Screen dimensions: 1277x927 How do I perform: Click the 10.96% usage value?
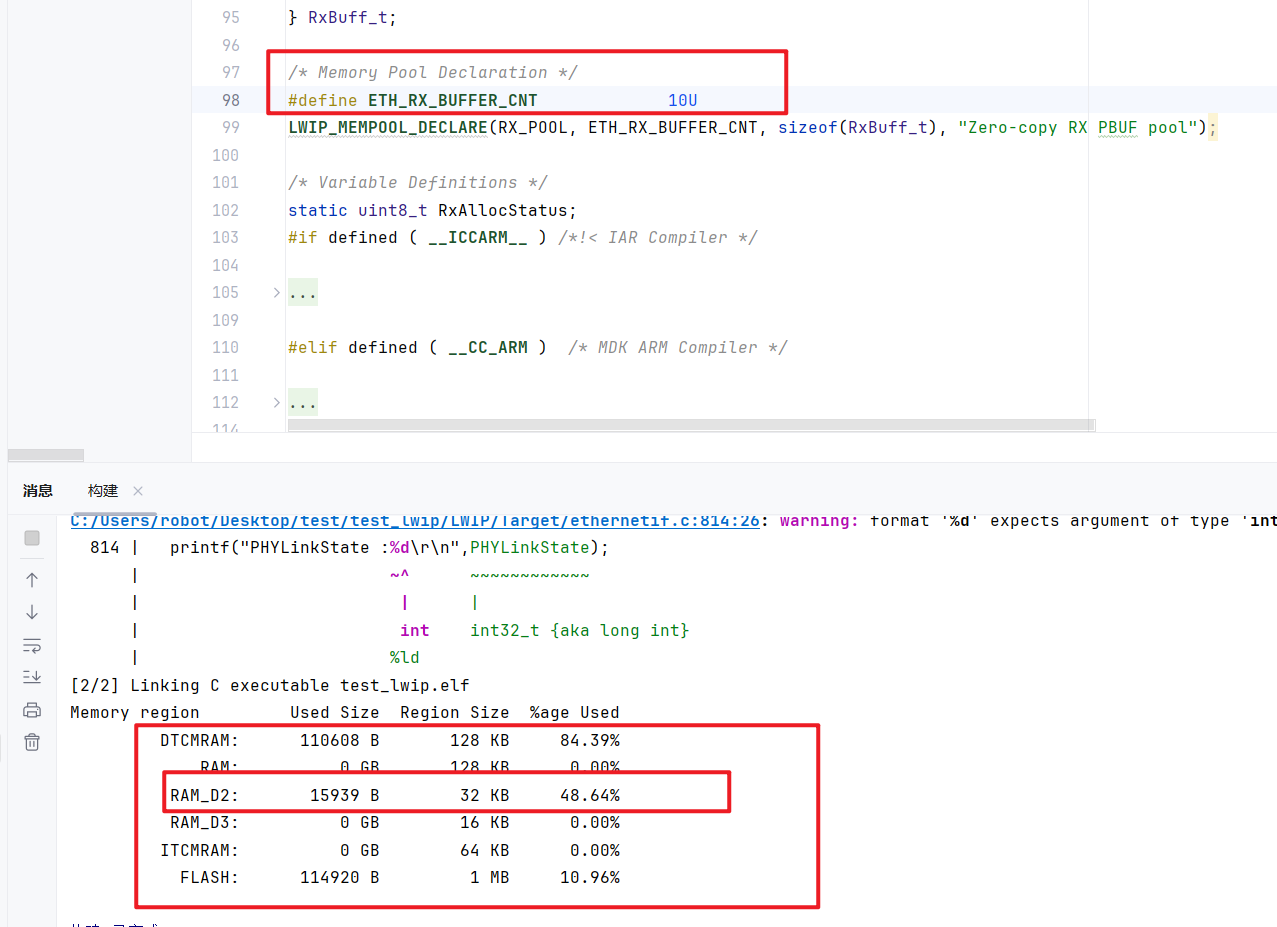click(x=590, y=877)
